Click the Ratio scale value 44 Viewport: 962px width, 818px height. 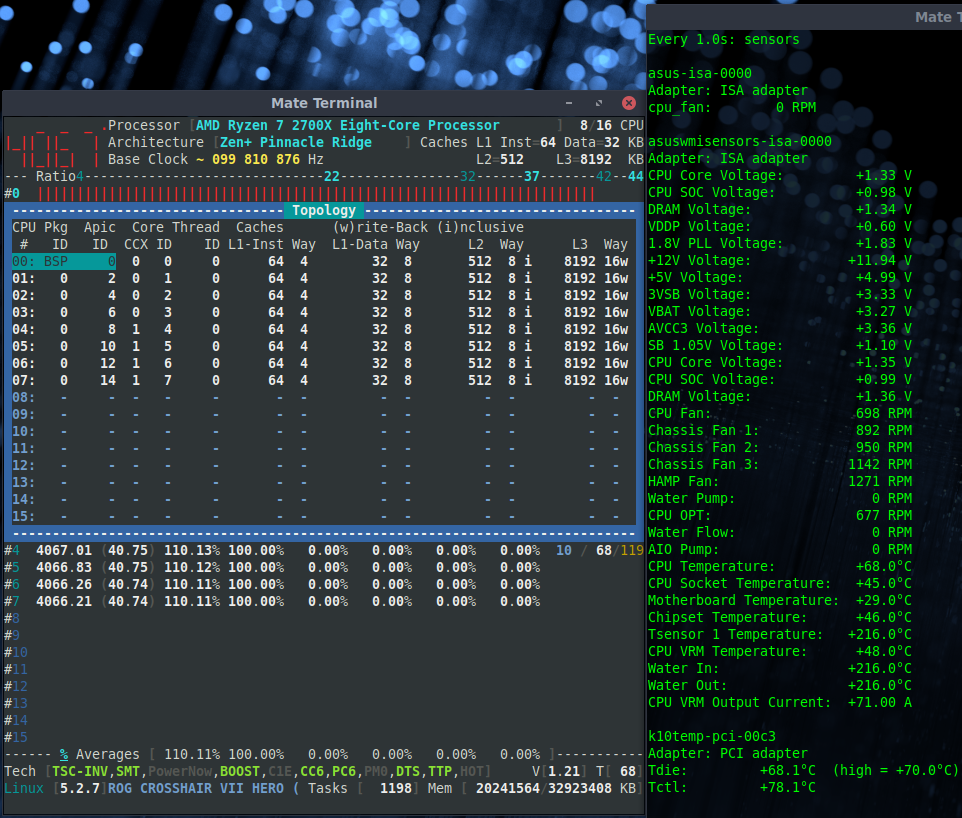636,177
